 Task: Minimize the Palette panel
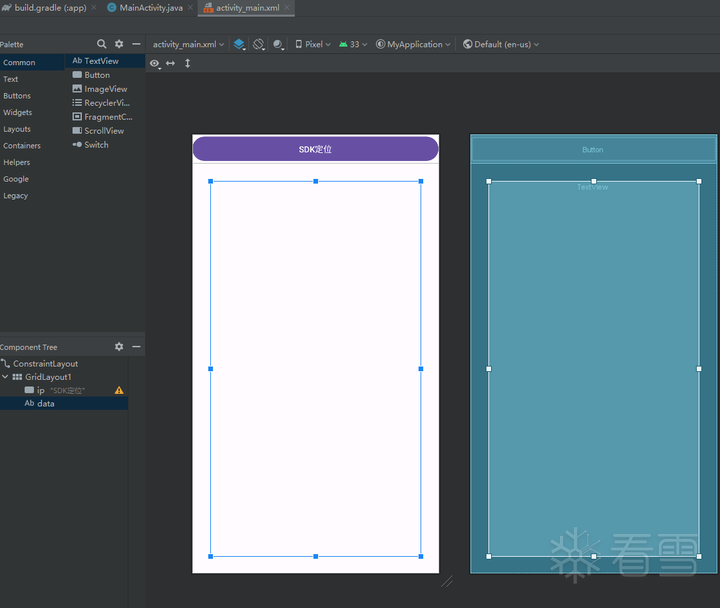point(136,44)
